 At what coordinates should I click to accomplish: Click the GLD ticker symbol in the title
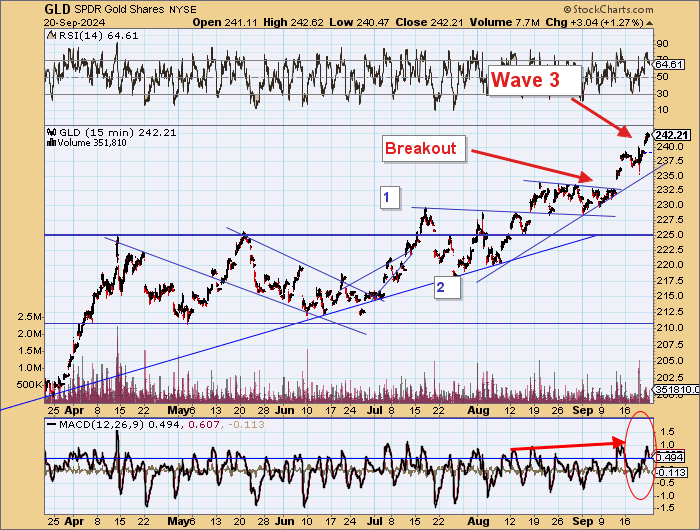coord(58,9)
